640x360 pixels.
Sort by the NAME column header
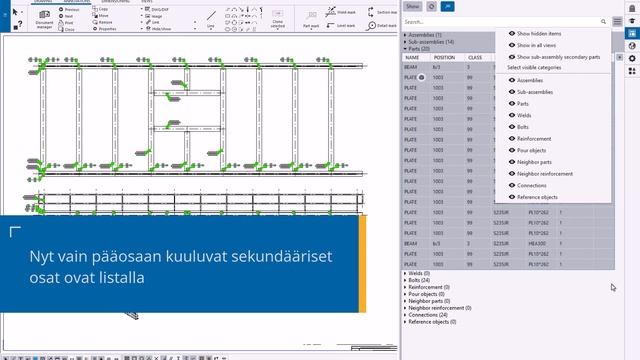click(413, 58)
